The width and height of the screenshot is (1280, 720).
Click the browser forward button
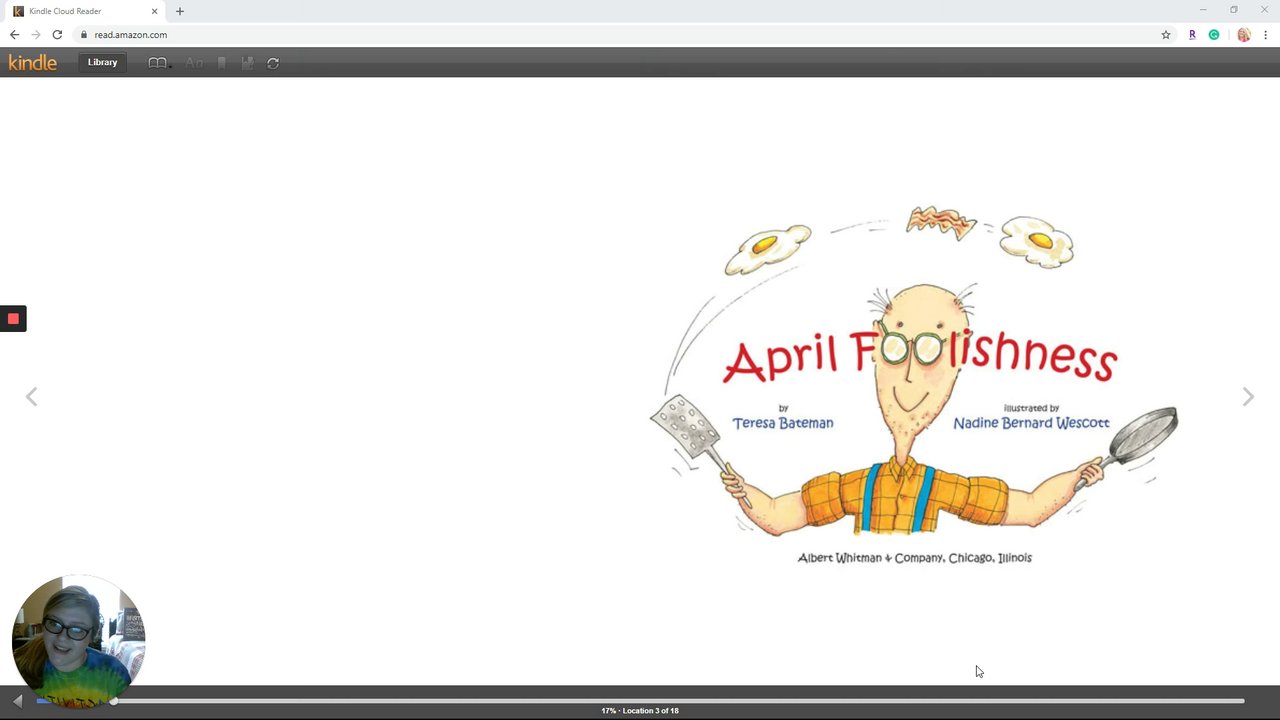point(36,34)
